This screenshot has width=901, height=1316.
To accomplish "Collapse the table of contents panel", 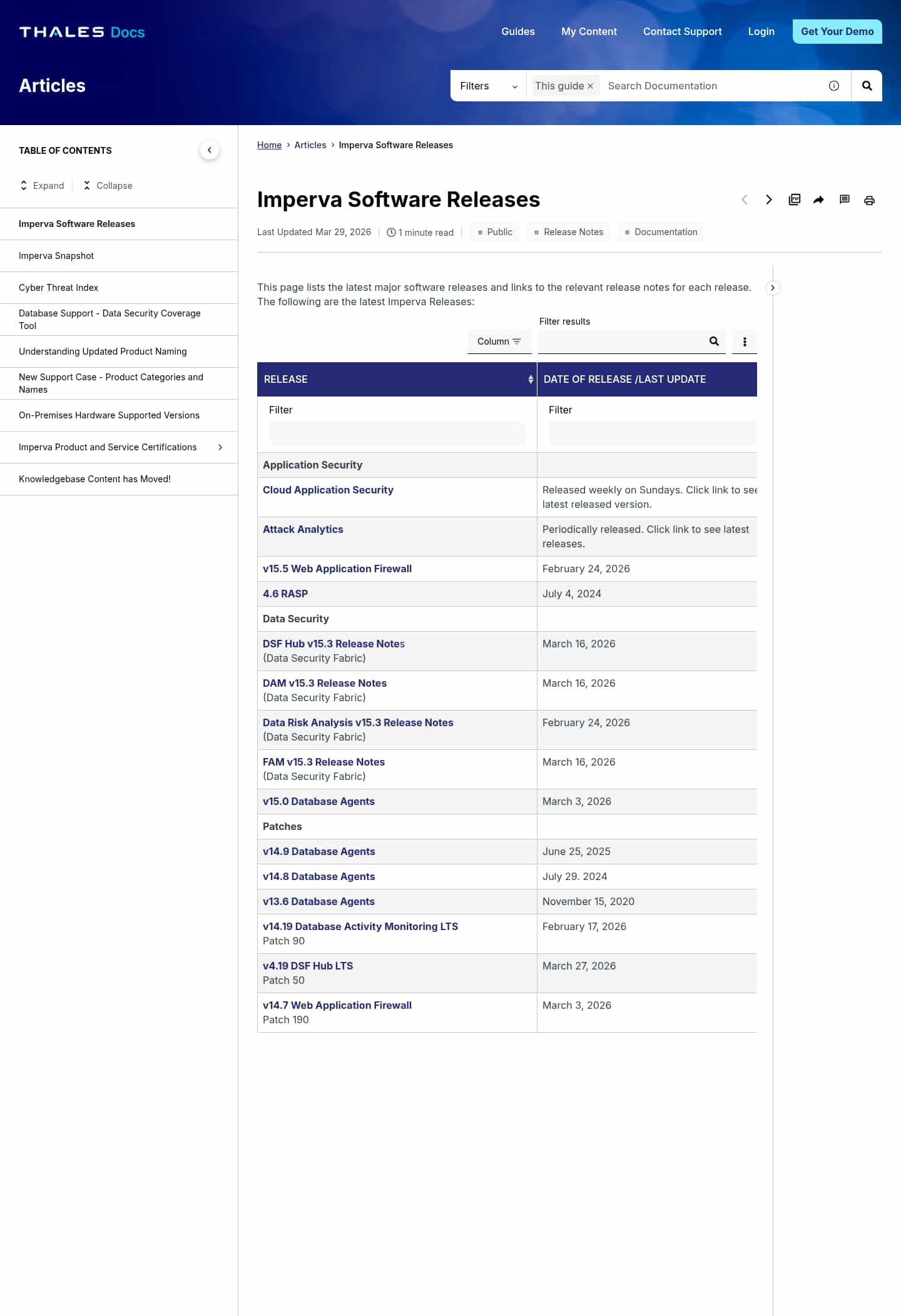I will 210,150.
